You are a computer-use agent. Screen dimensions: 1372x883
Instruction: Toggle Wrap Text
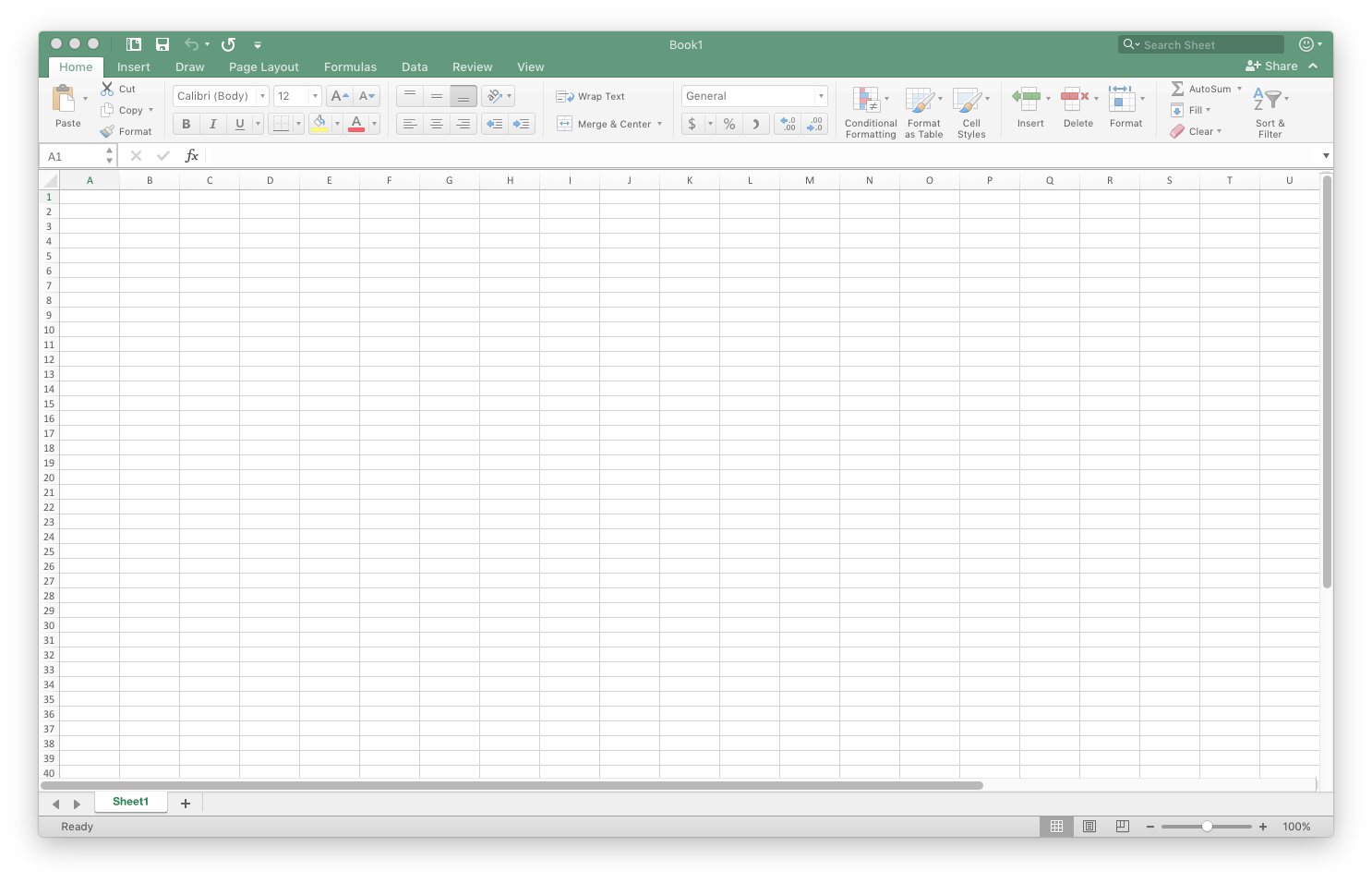coord(591,96)
